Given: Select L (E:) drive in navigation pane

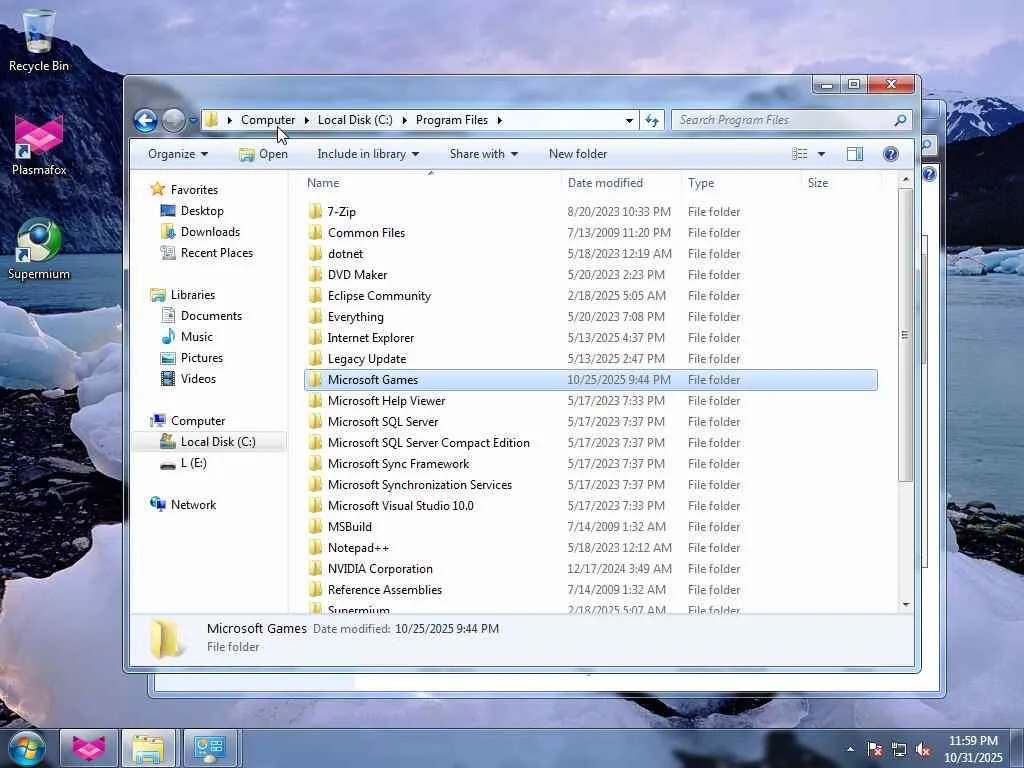Looking at the screenshot, I should [193, 463].
